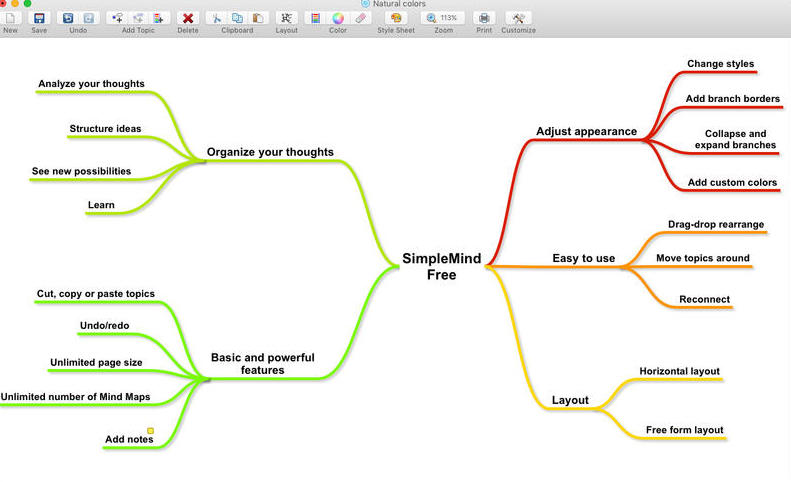Select the 'Undo/redo' topic node
The height and width of the screenshot is (482, 791).
pyautogui.click(x=104, y=326)
